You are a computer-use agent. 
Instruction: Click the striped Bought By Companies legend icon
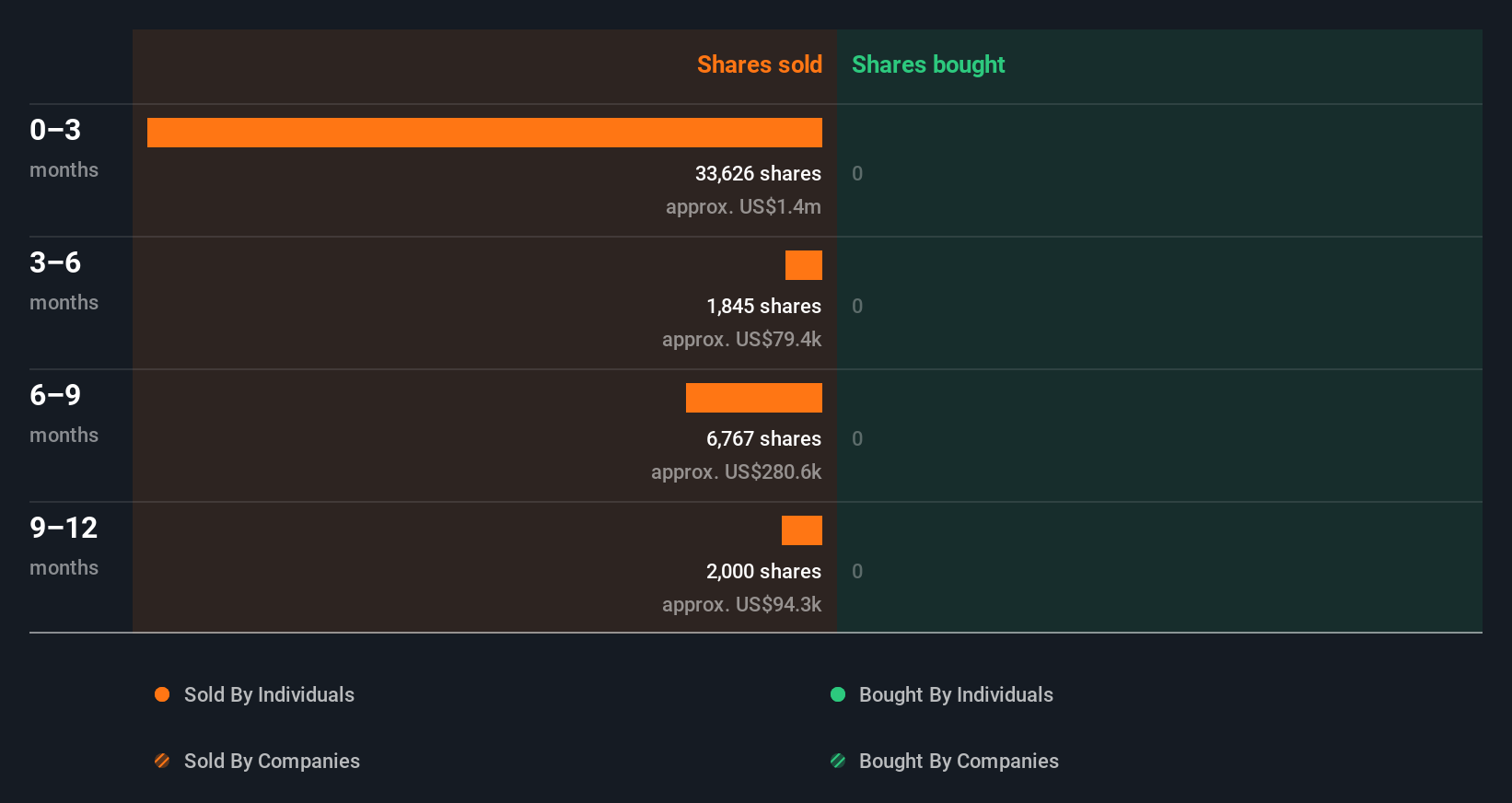click(838, 761)
